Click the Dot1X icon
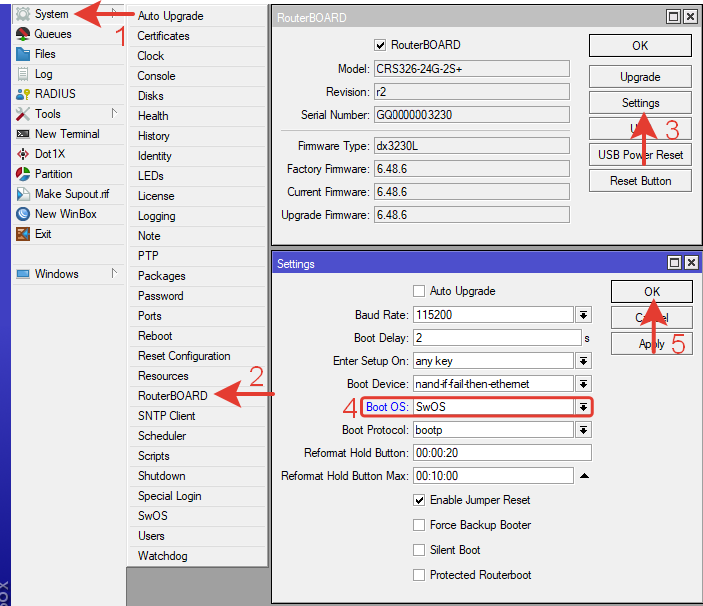 (x=23, y=154)
